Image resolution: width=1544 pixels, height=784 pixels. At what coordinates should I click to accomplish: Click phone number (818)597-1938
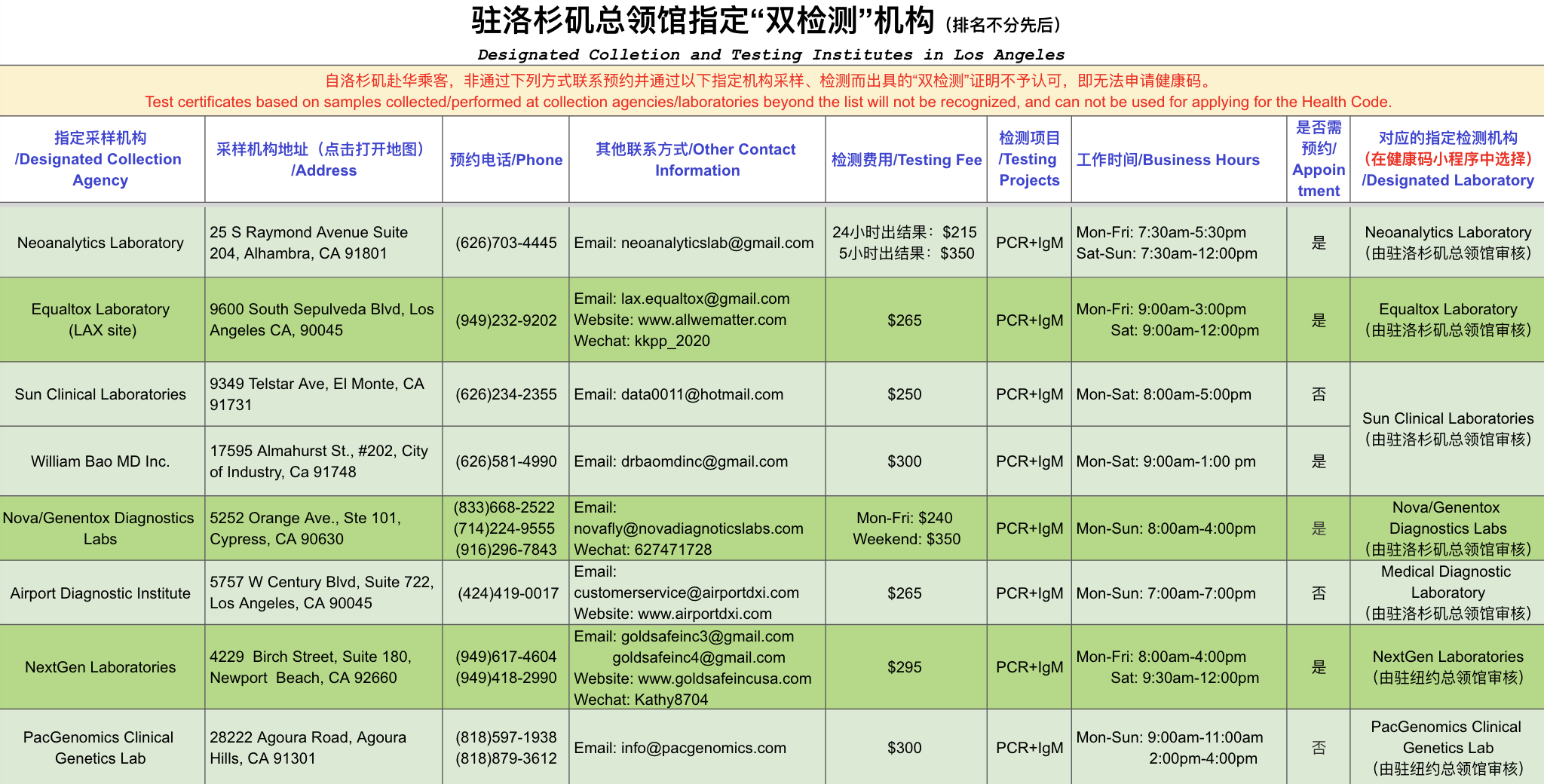(506, 737)
